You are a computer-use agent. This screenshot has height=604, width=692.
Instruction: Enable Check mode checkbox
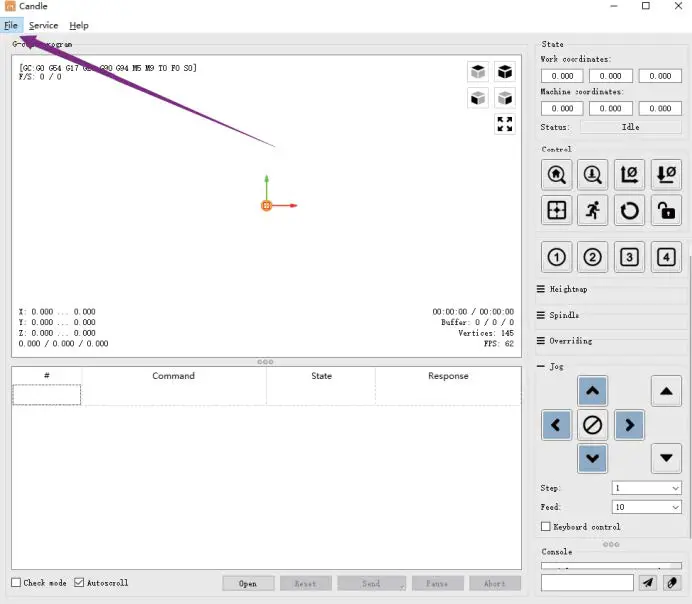16,583
